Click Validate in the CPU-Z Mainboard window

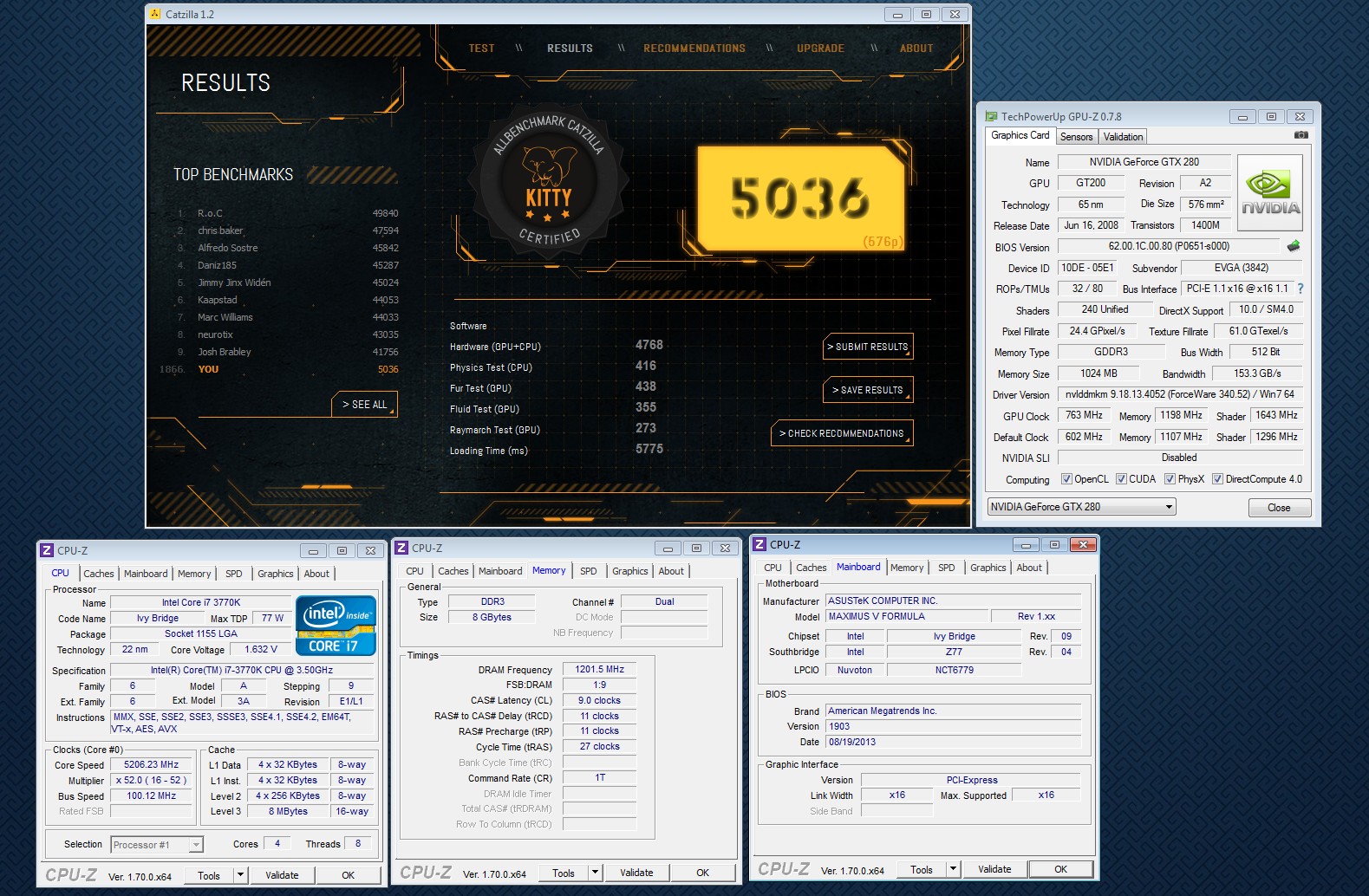(994, 869)
